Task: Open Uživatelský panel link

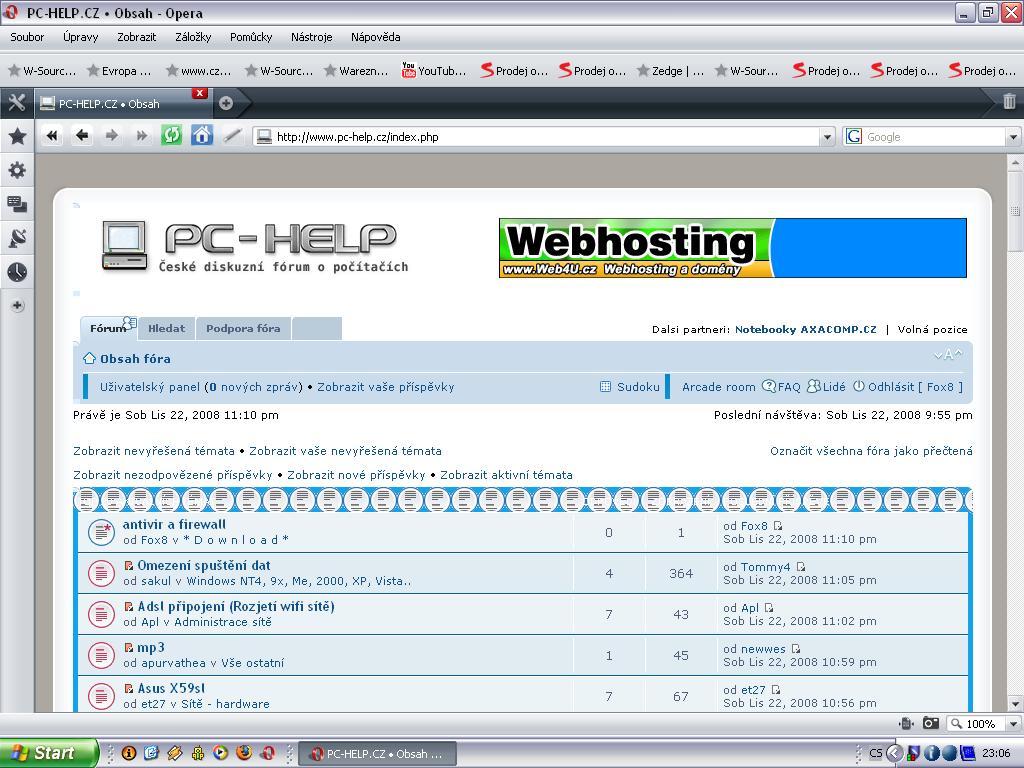Action: [x=150, y=387]
